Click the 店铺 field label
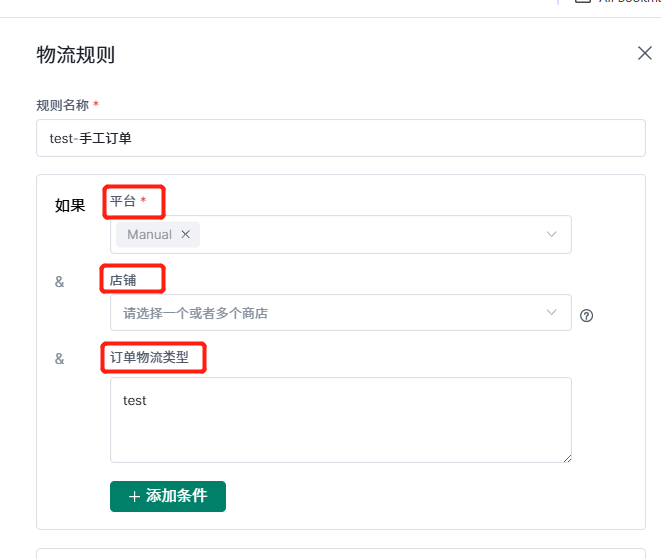Screen dimensions: 661x559 point(123,280)
